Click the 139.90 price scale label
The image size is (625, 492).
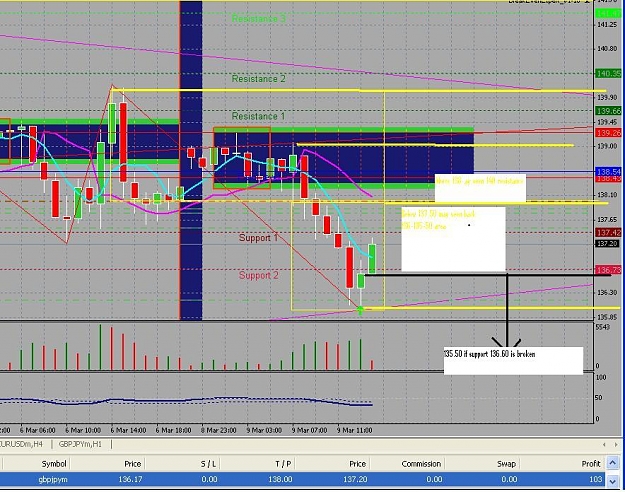coord(607,97)
